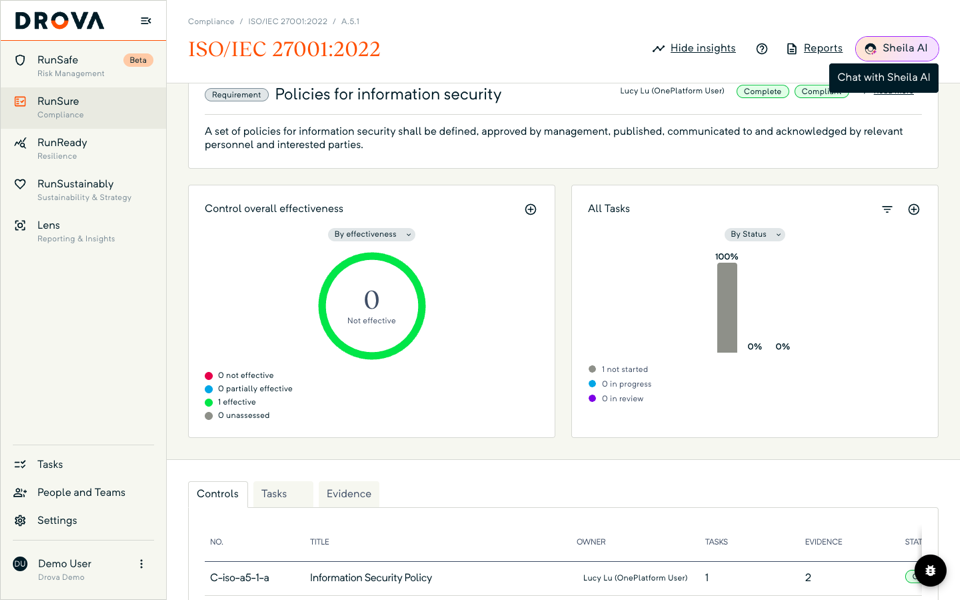Open Sheila AI chat button
The image size is (960, 600).
click(x=897, y=49)
